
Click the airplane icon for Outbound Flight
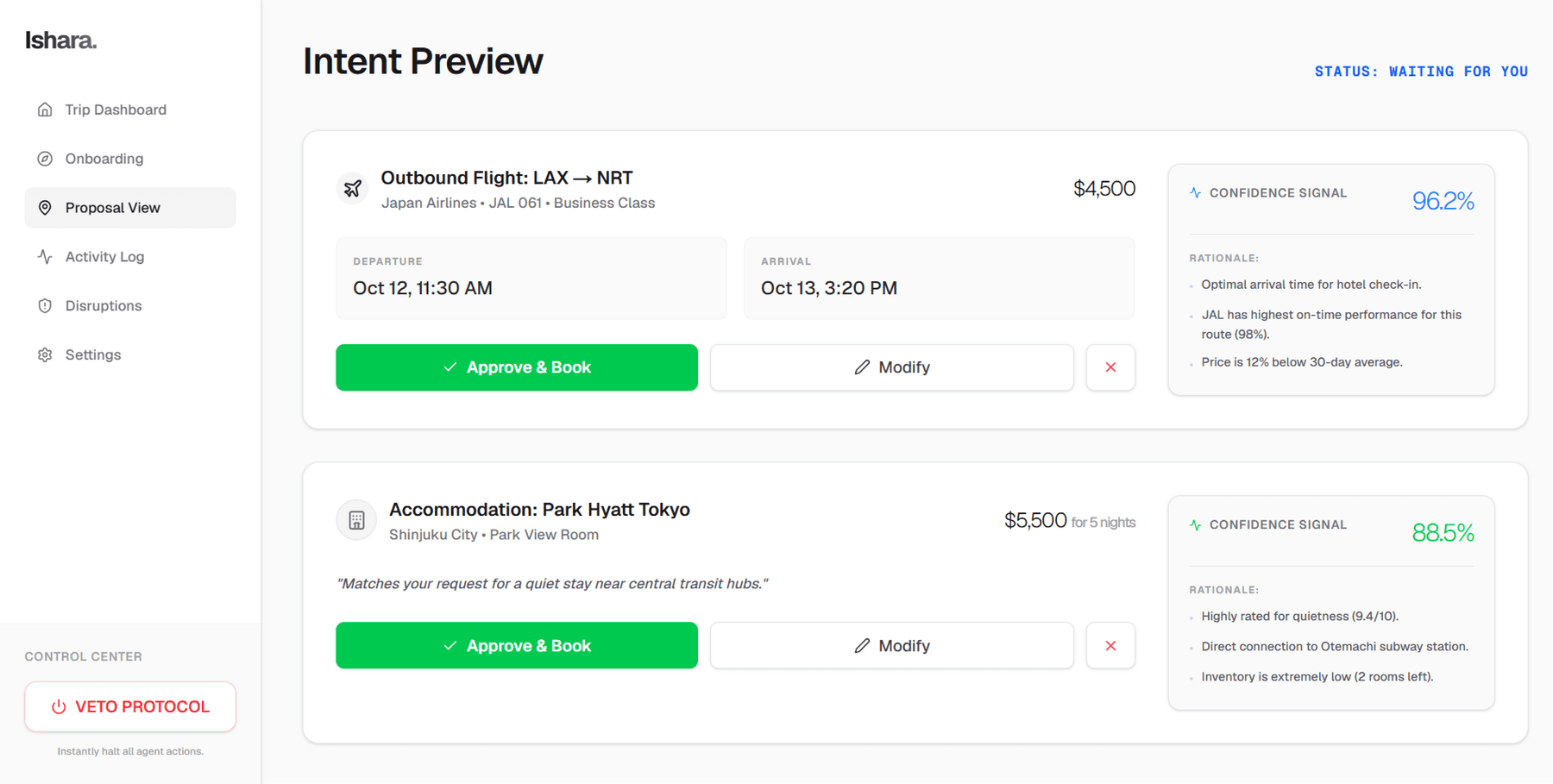pos(352,189)
